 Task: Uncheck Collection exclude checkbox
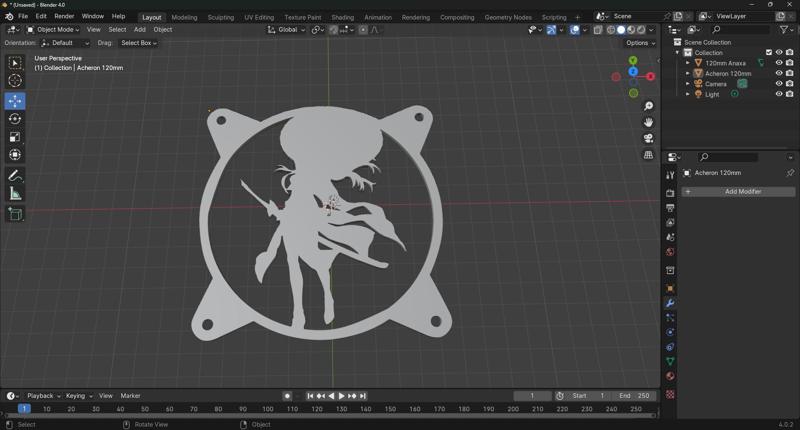point(769,53)
